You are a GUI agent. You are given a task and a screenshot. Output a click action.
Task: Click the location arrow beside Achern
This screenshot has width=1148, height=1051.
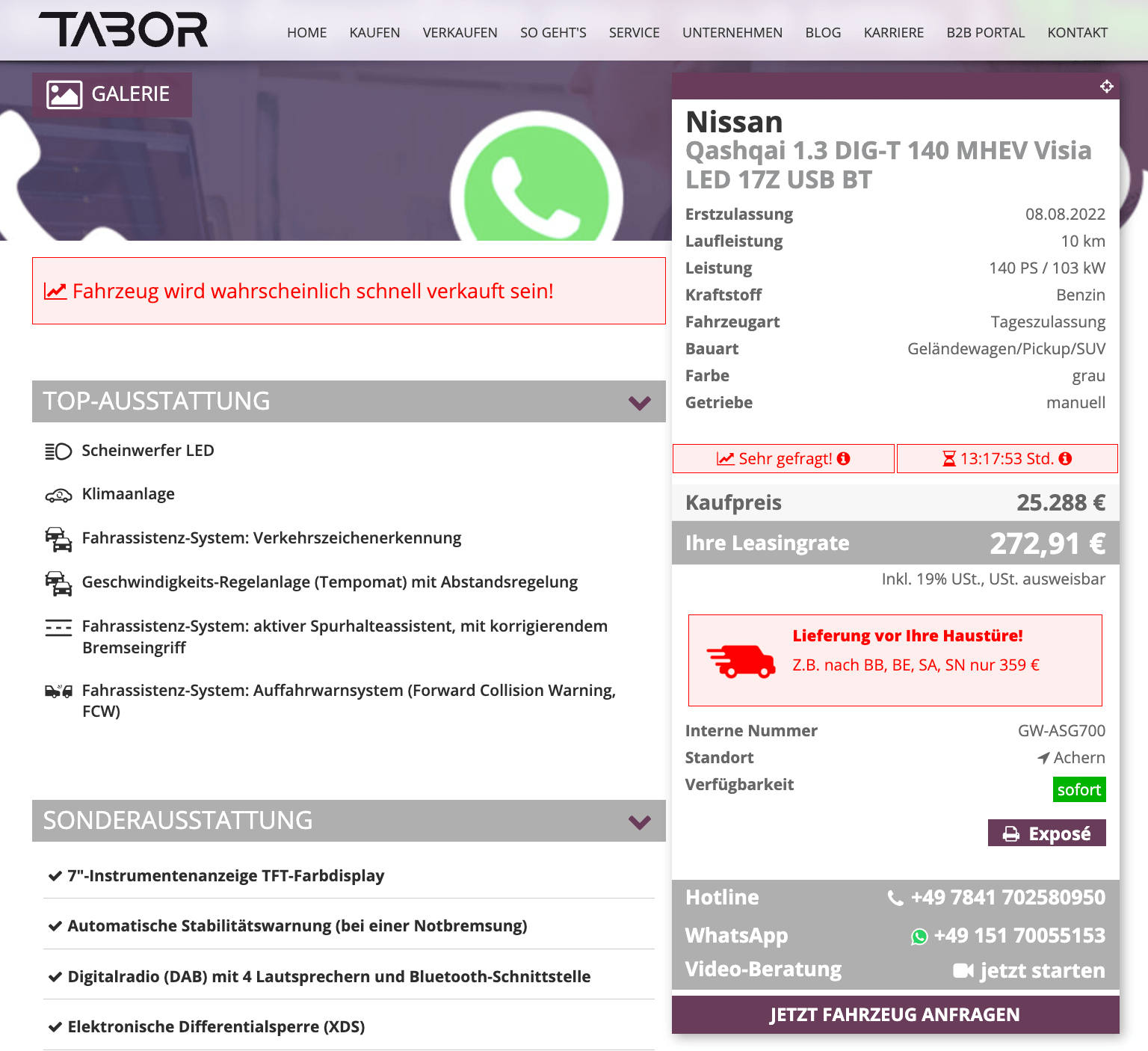[x=1043, y=758]
